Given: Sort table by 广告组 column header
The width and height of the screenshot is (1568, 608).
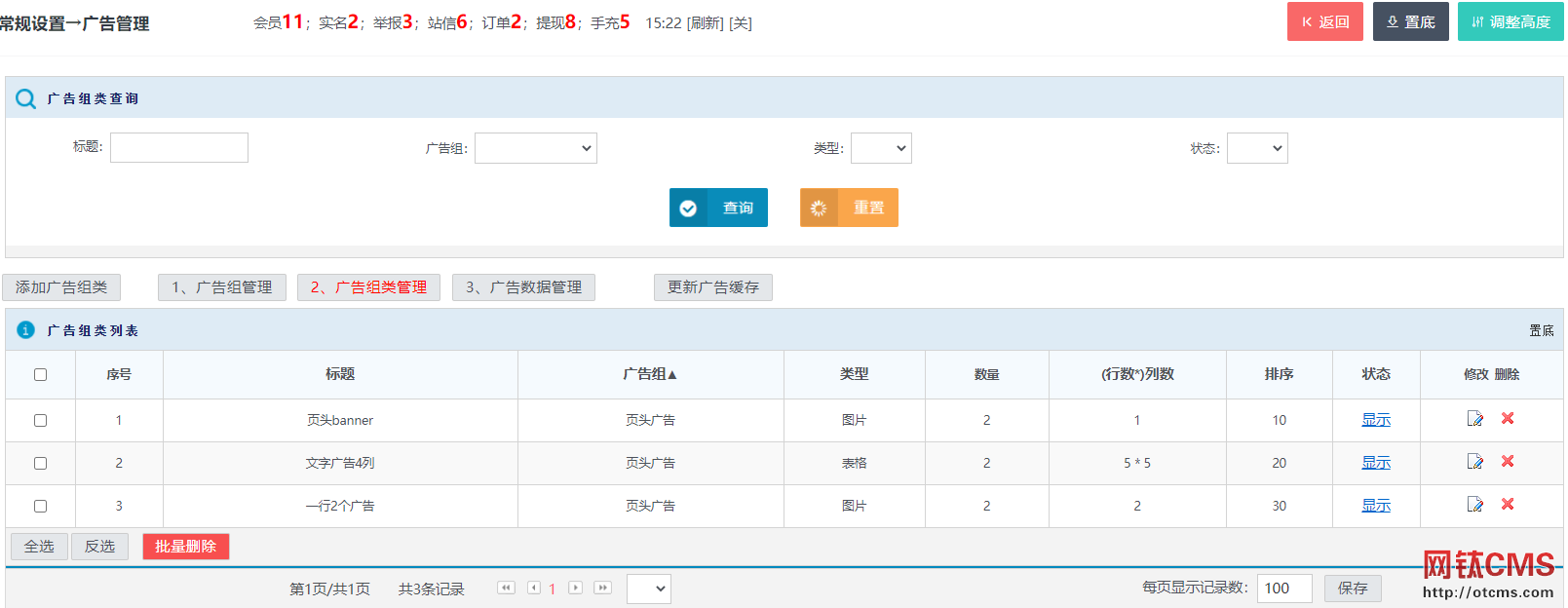Looking at the screenshot, I should click(x=650, y=374).
